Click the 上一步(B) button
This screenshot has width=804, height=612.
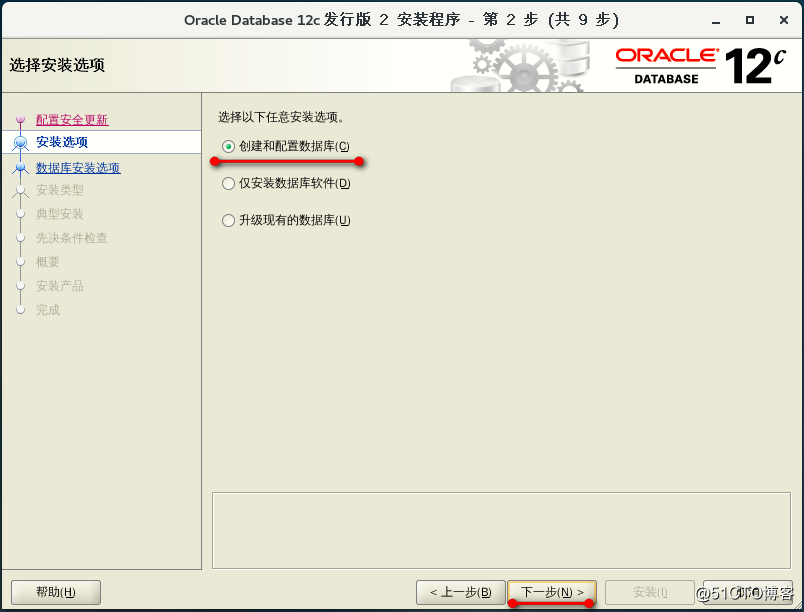pos(460,592)
